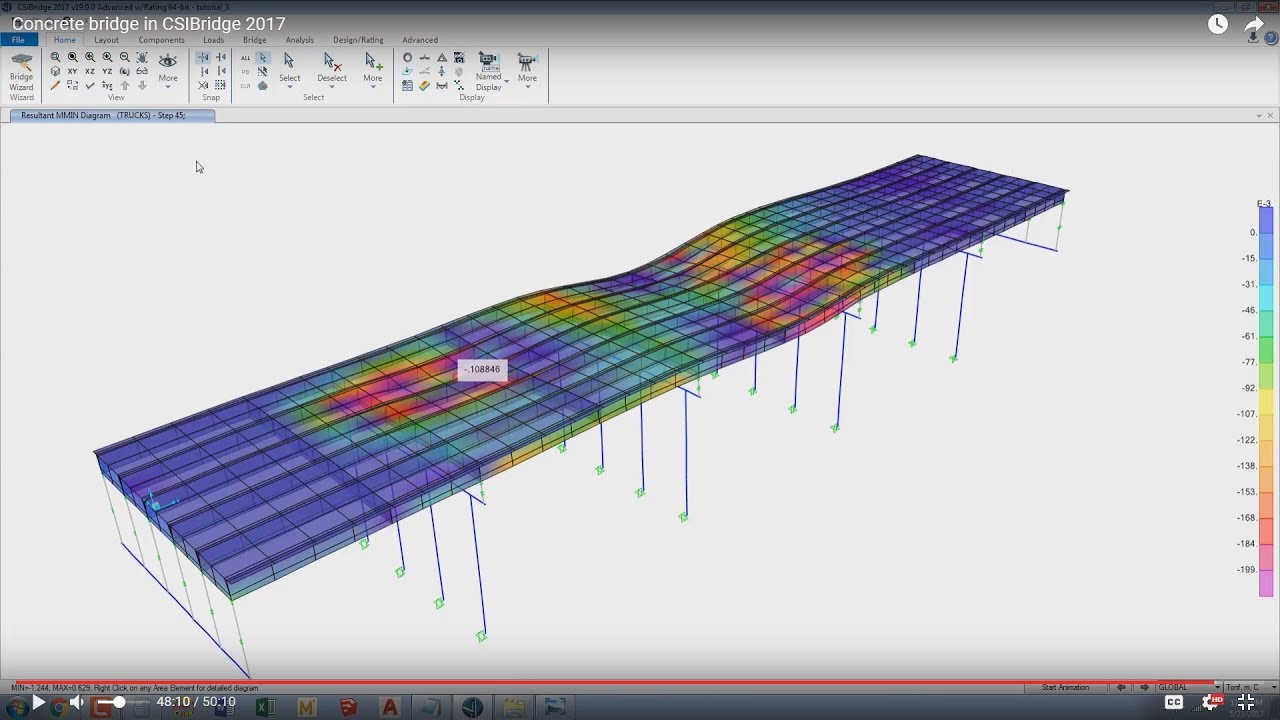Click the orange pencil icon in View group
1280x720 pixels.
[55, 86]
